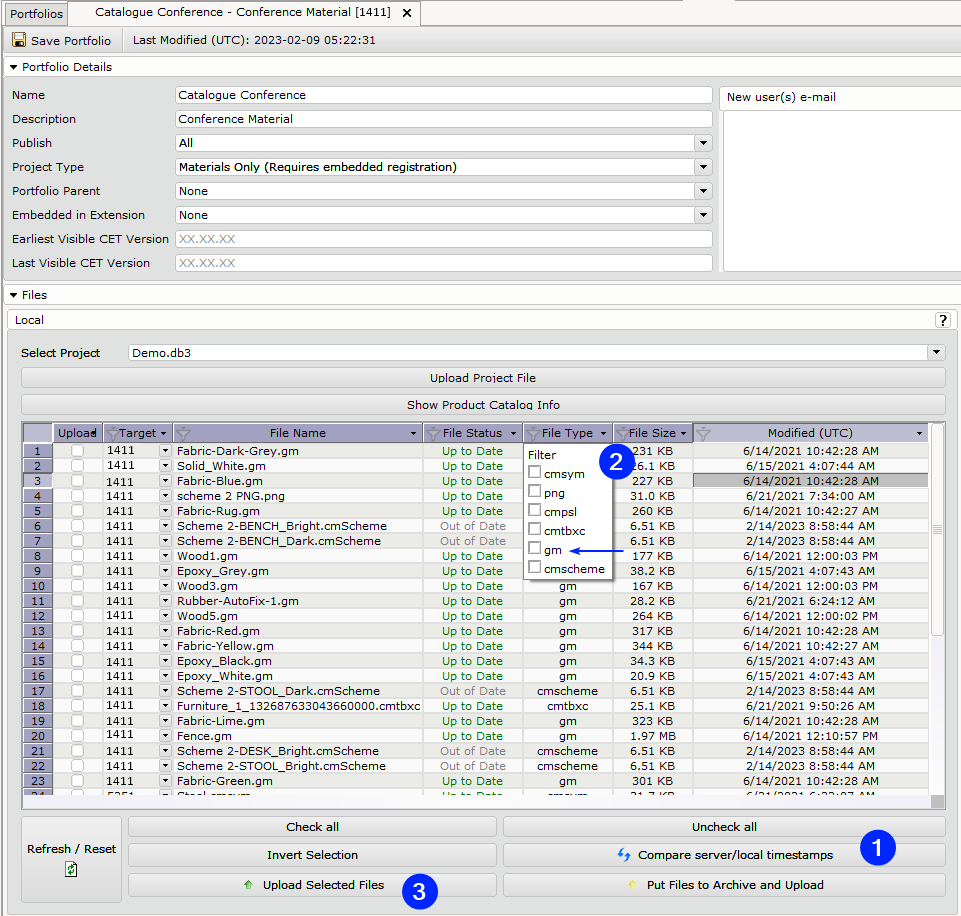Open the Portfolio Parent dropdown
The width and height of the screenshot is (961, 916).
pyautogui.click(x=704, y=191)
